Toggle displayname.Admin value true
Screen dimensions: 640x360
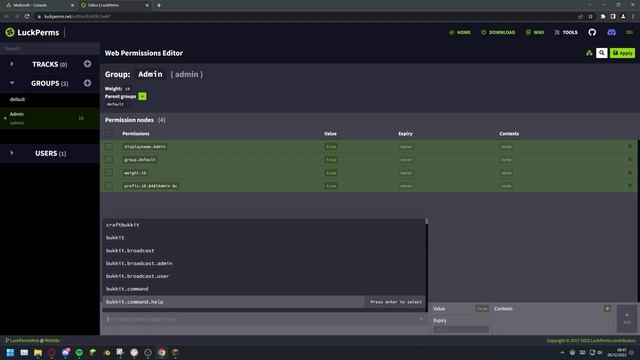pyautogui.click(x=331, y=147)
